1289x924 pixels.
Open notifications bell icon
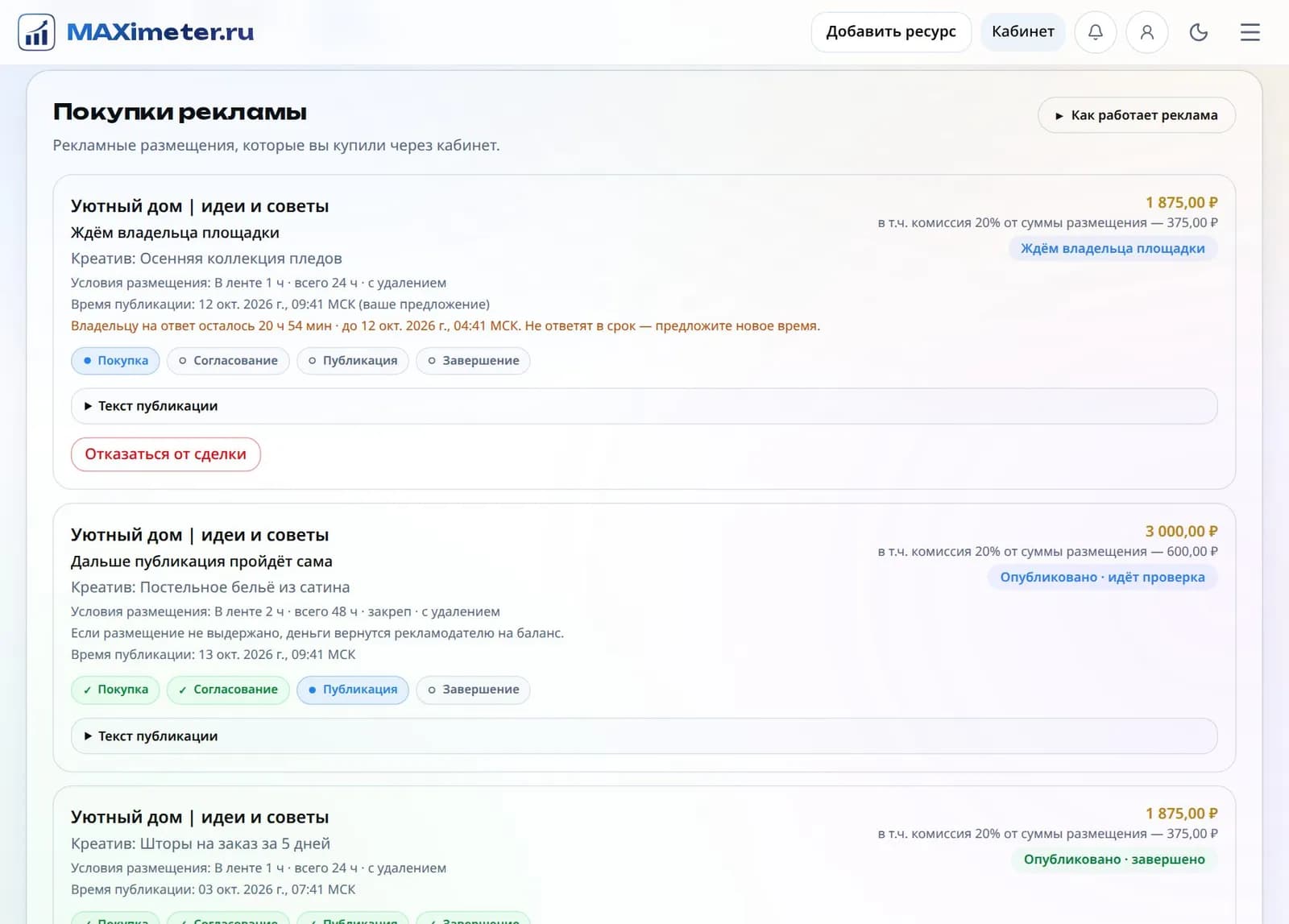point(1096,32)
